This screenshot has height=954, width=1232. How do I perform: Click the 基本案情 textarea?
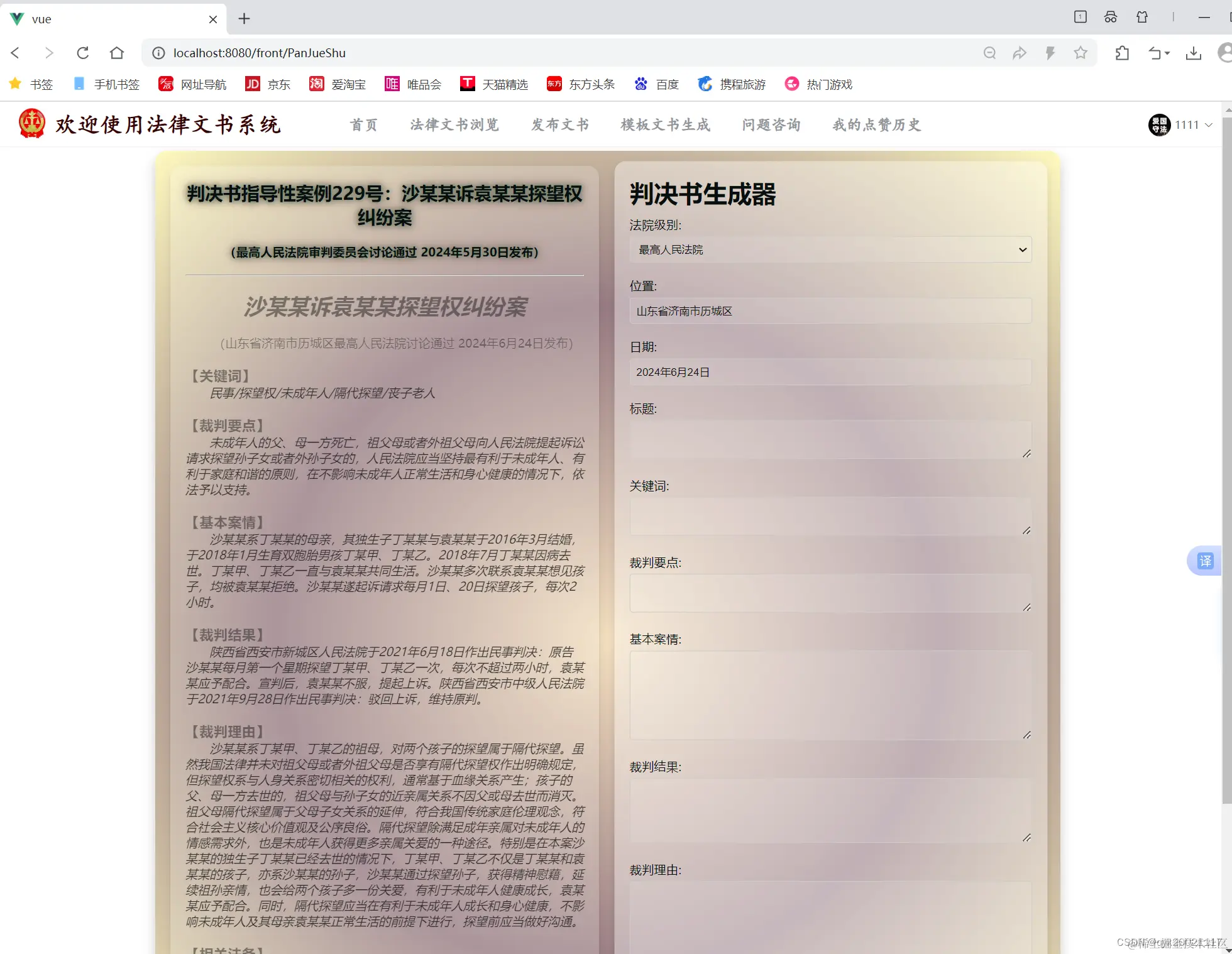pyautogui.click(x=830, y=696)
